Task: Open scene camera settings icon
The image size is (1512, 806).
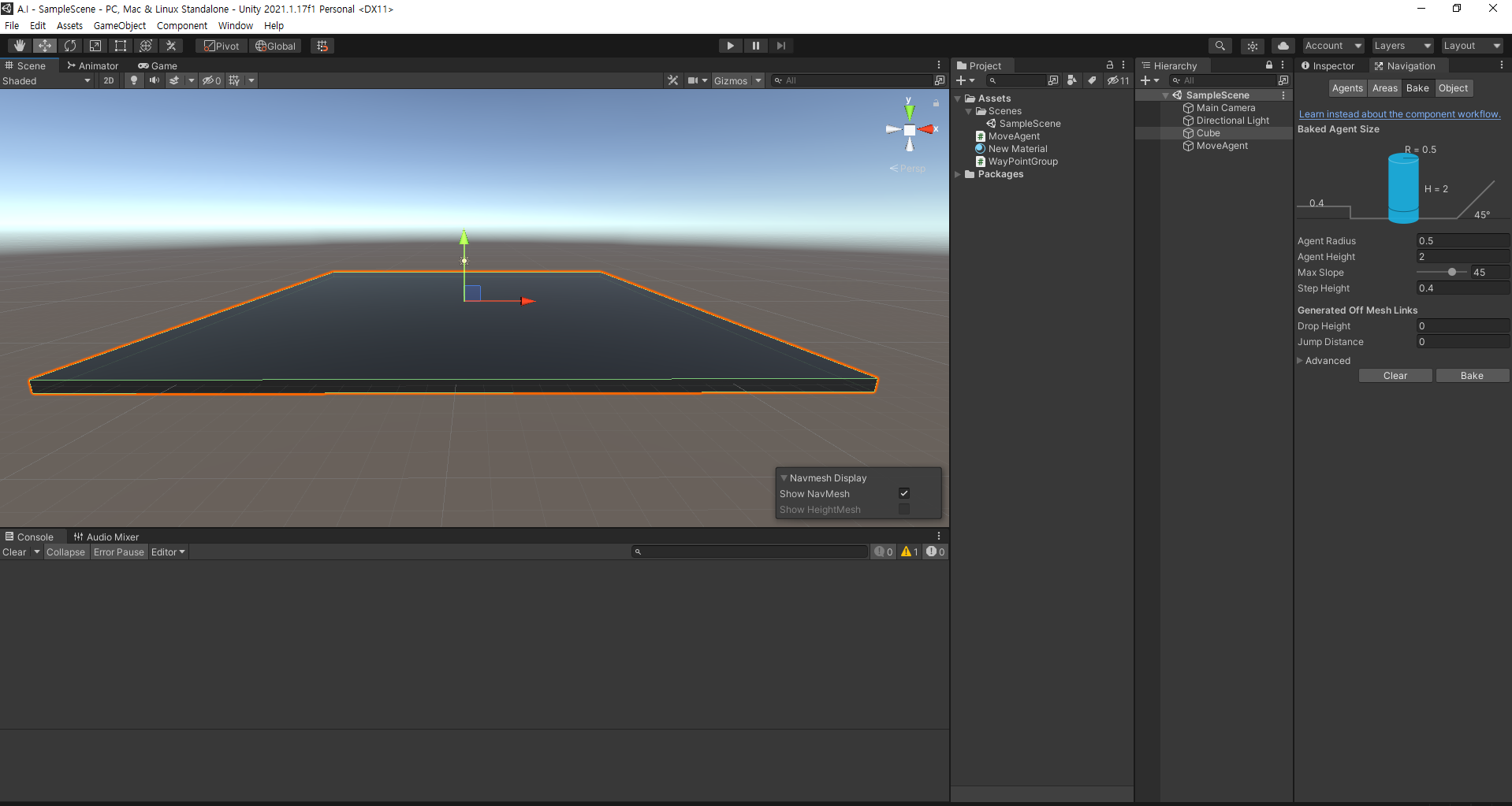Action: pyautogui.click(x=693, y=80)
